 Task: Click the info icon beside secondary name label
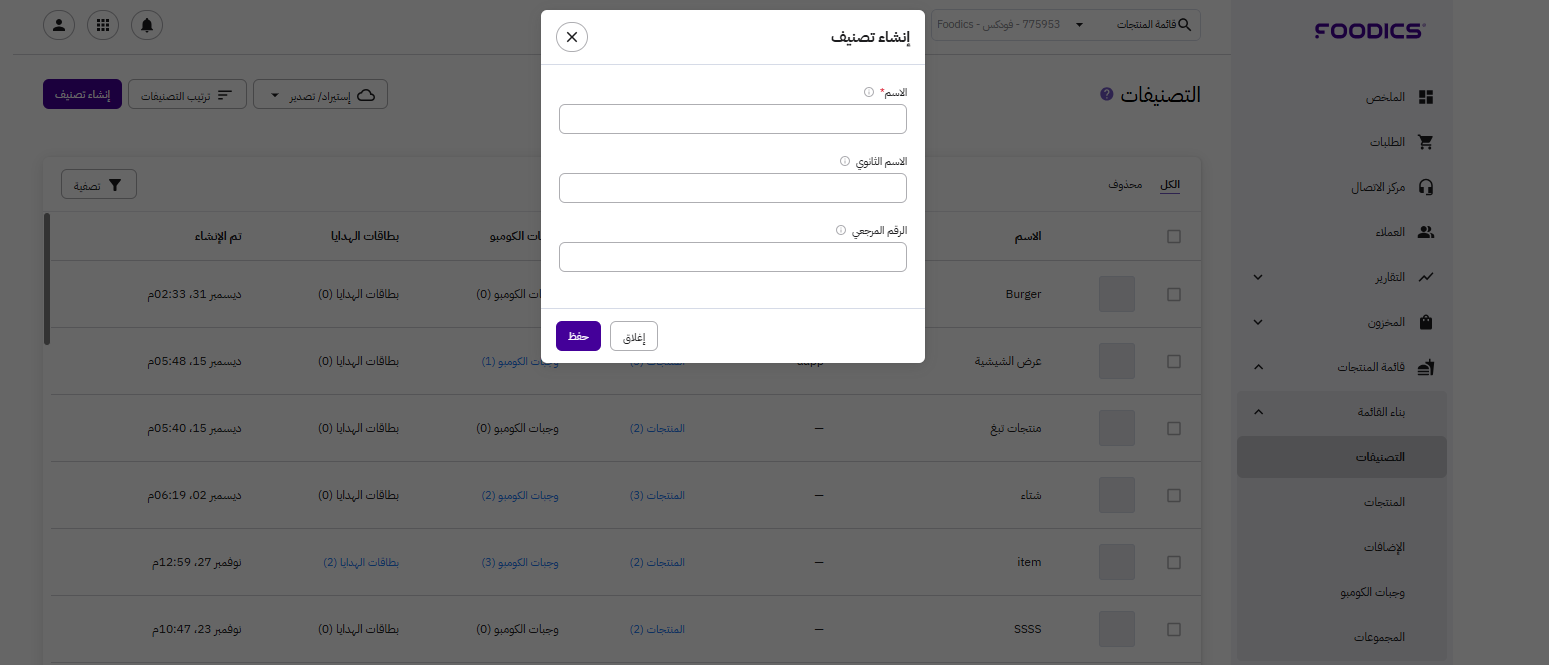[845, 161]
